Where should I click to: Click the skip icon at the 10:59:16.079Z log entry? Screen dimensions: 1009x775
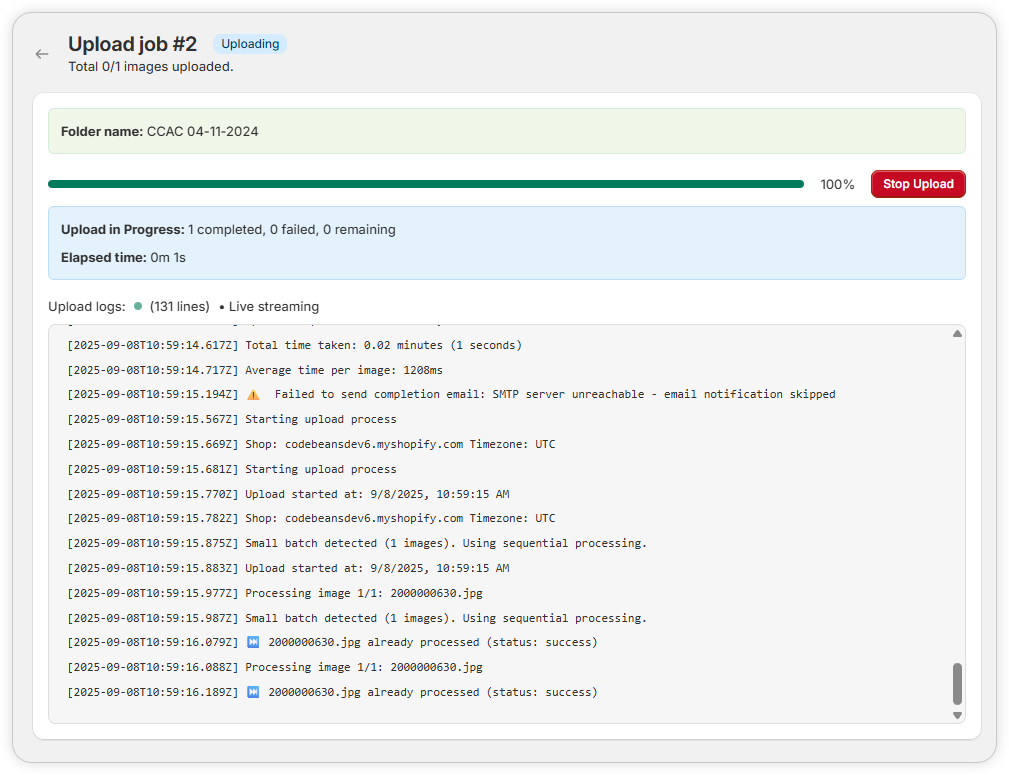(x=253, y=642)
